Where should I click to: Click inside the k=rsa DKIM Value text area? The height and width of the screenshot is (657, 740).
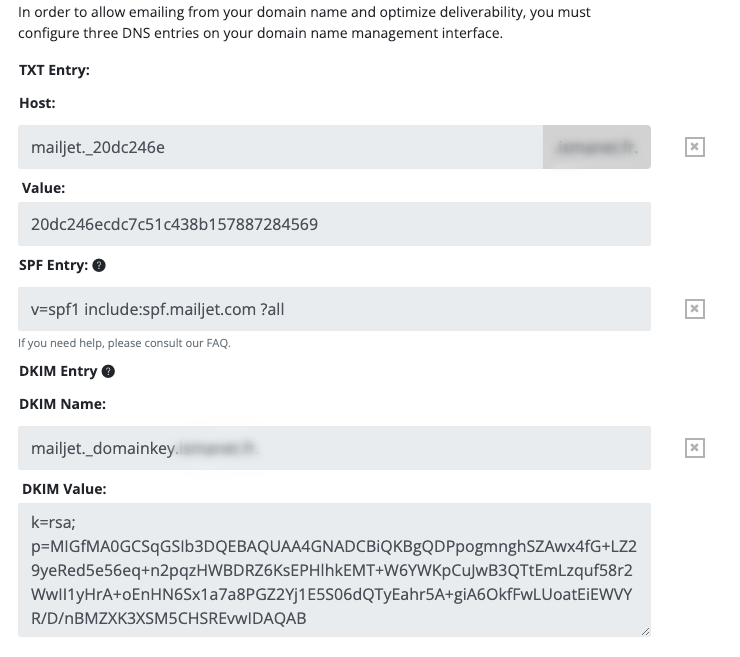[334, 570]
